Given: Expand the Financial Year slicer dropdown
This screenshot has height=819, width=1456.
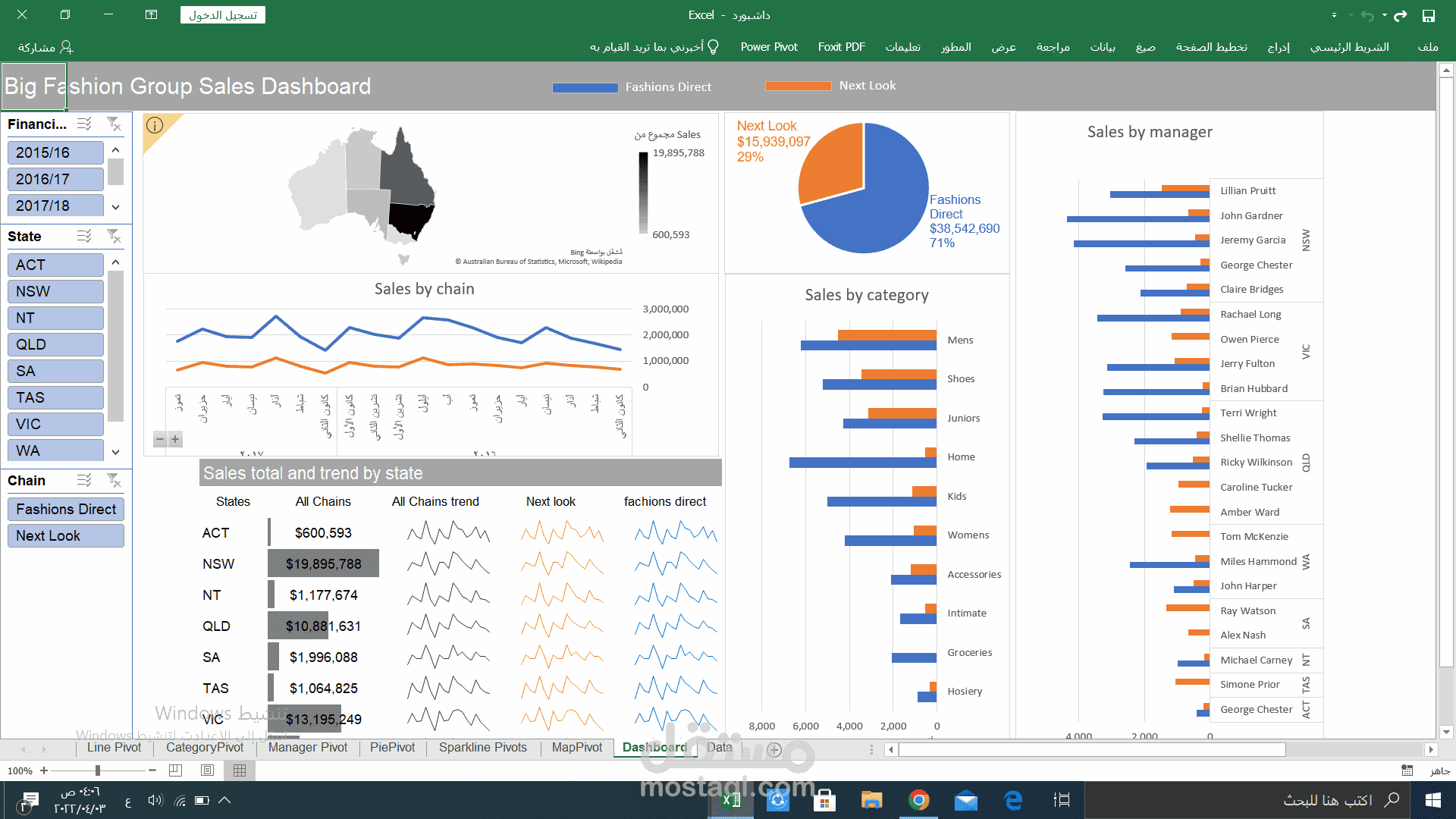Looking at the screenshot, I should 117,206.
